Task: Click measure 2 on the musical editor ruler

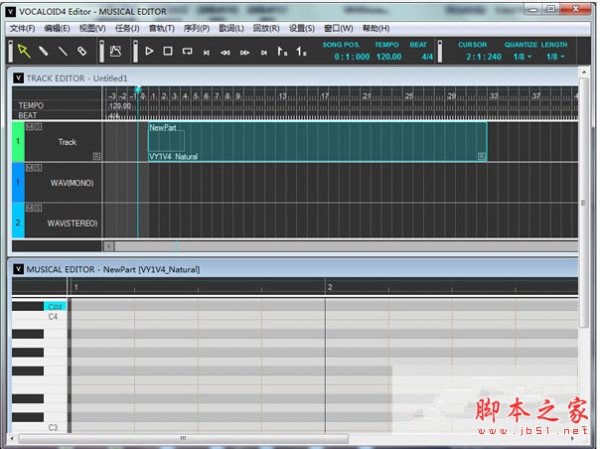Action: [330, 287]
